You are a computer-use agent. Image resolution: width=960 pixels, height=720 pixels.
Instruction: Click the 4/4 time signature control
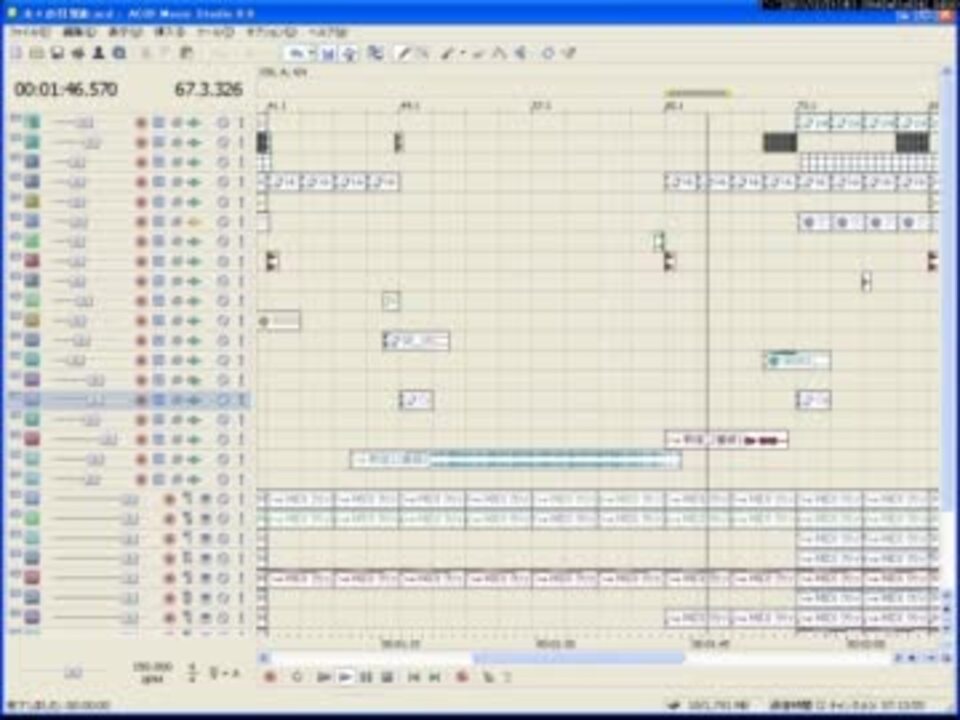pyautogui.click(x=192, y=673)
